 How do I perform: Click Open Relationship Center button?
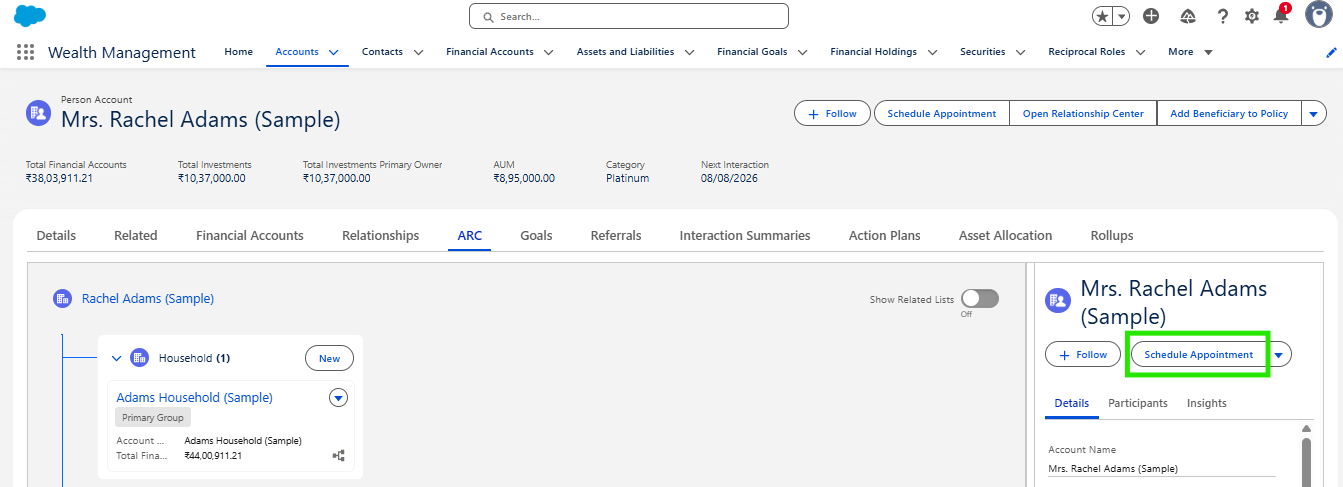coord(1082,114)
